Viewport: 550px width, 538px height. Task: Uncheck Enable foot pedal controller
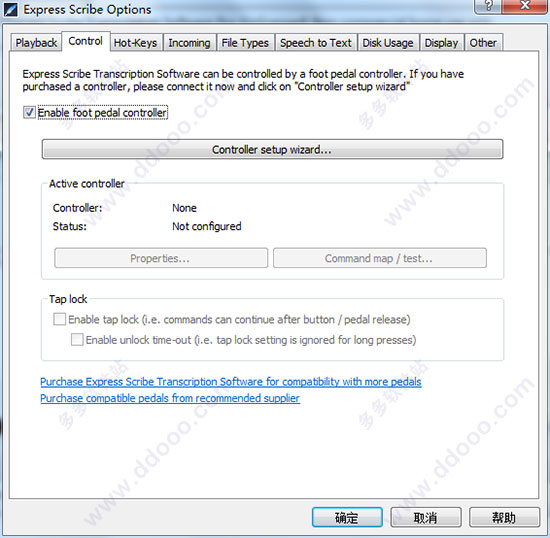pos(29,113)
